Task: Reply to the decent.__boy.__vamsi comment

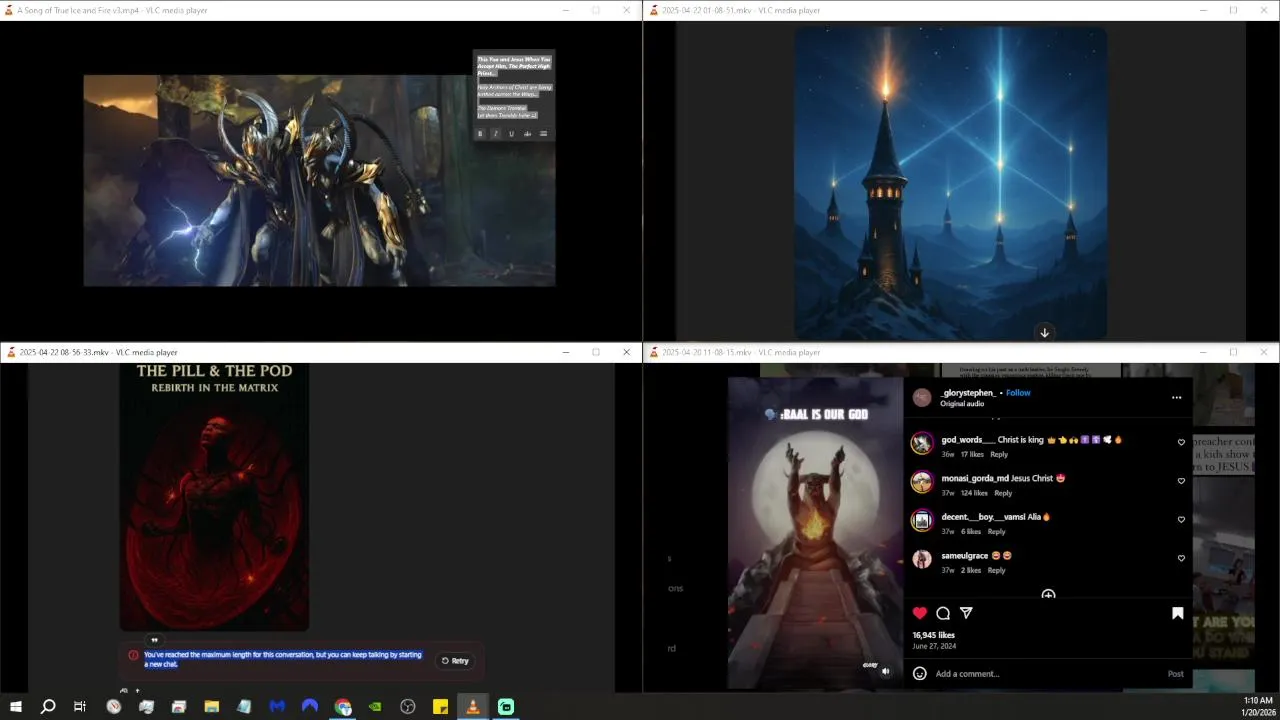Action: [x=997, y=531]
